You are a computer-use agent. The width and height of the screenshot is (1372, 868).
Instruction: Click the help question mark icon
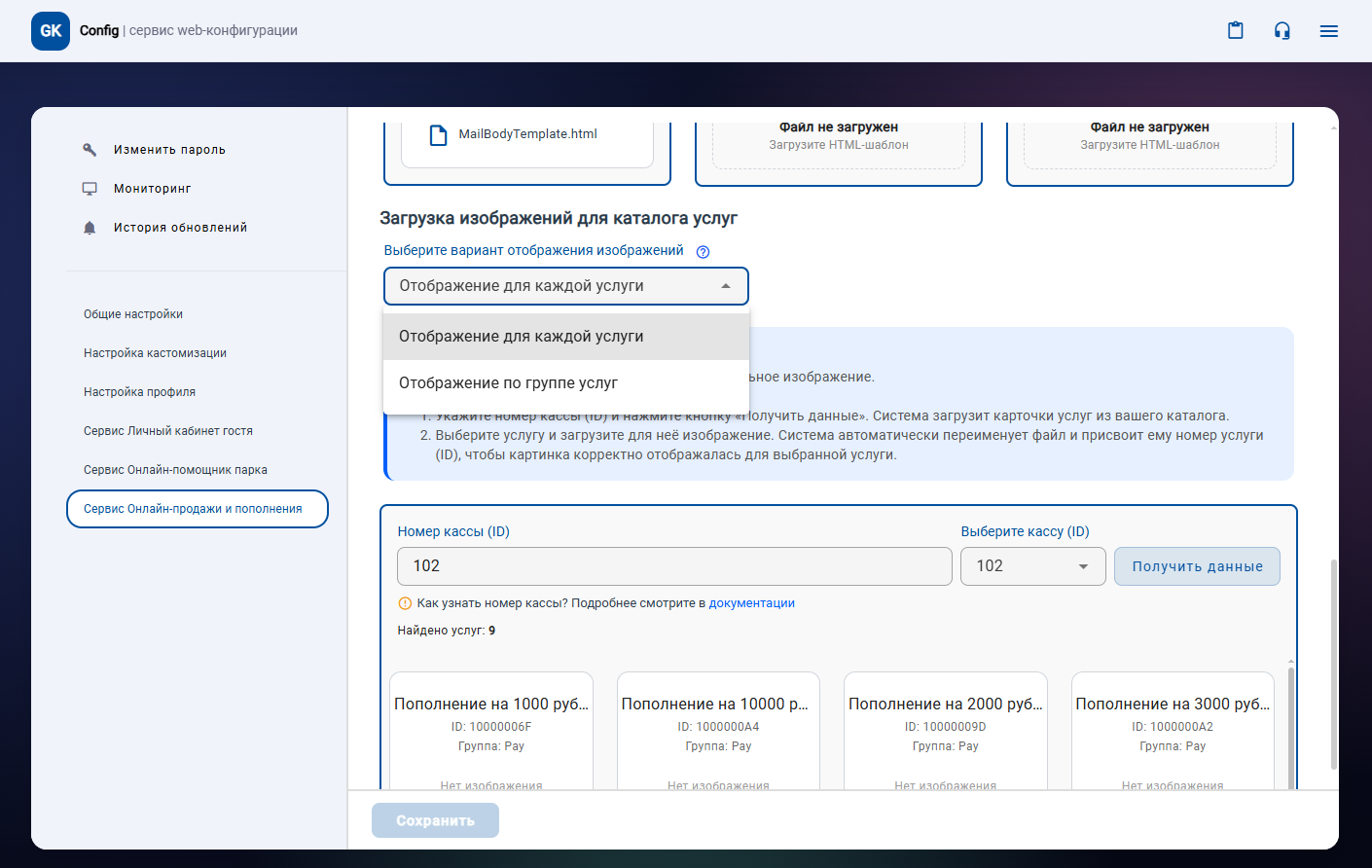pos(703,252)
